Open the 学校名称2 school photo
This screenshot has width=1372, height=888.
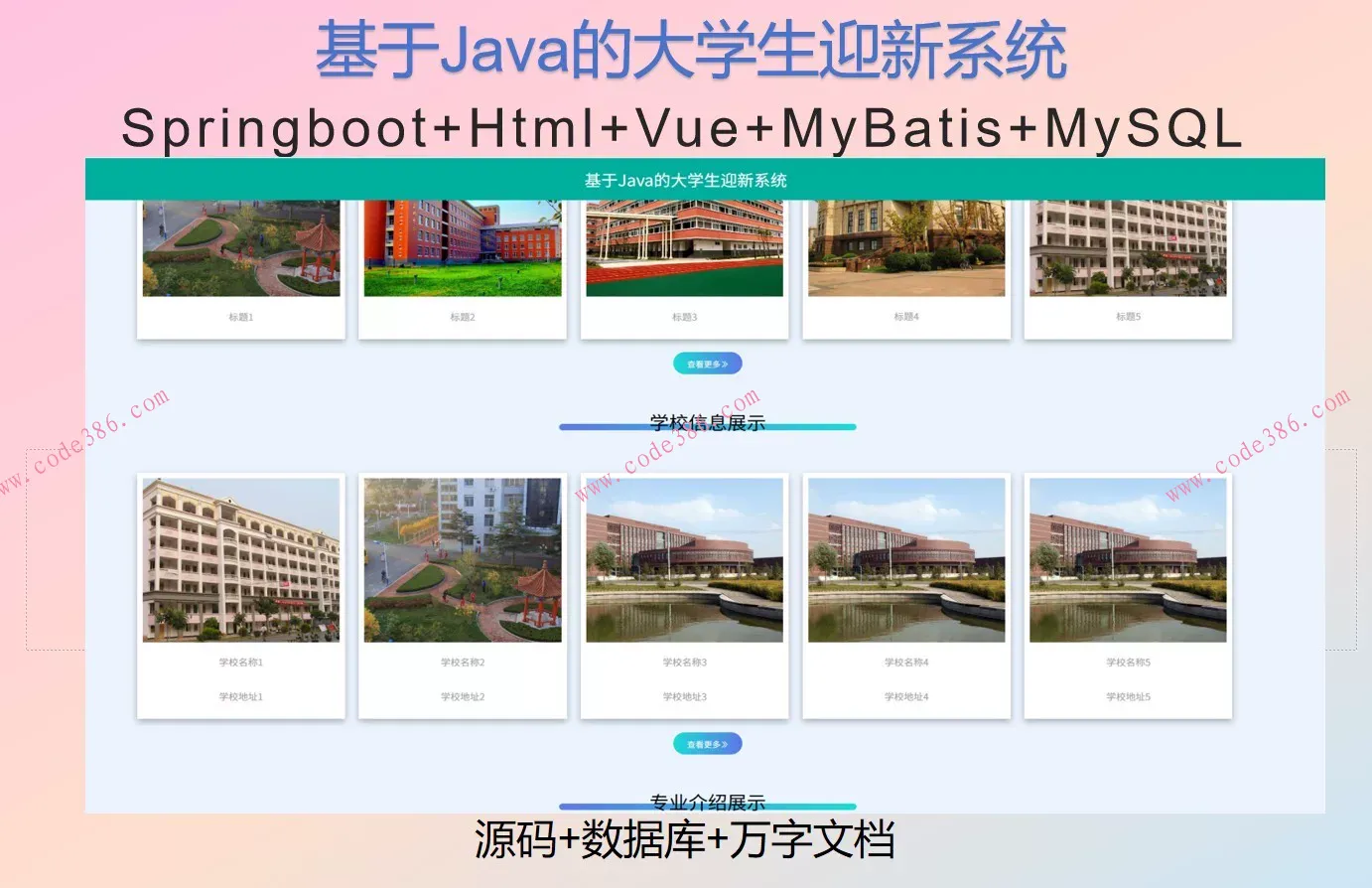(463, 560)
